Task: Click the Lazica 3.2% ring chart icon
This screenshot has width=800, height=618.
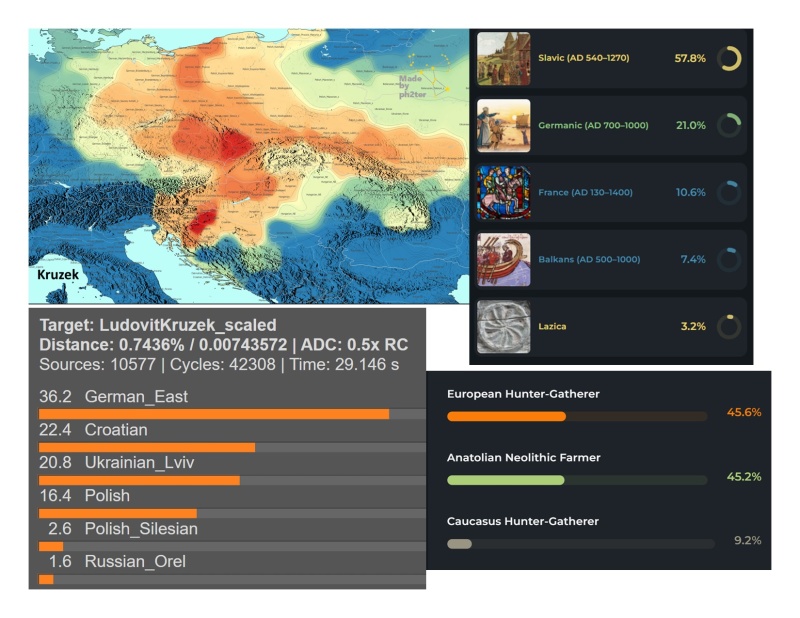Action: [x=729, y=326]
